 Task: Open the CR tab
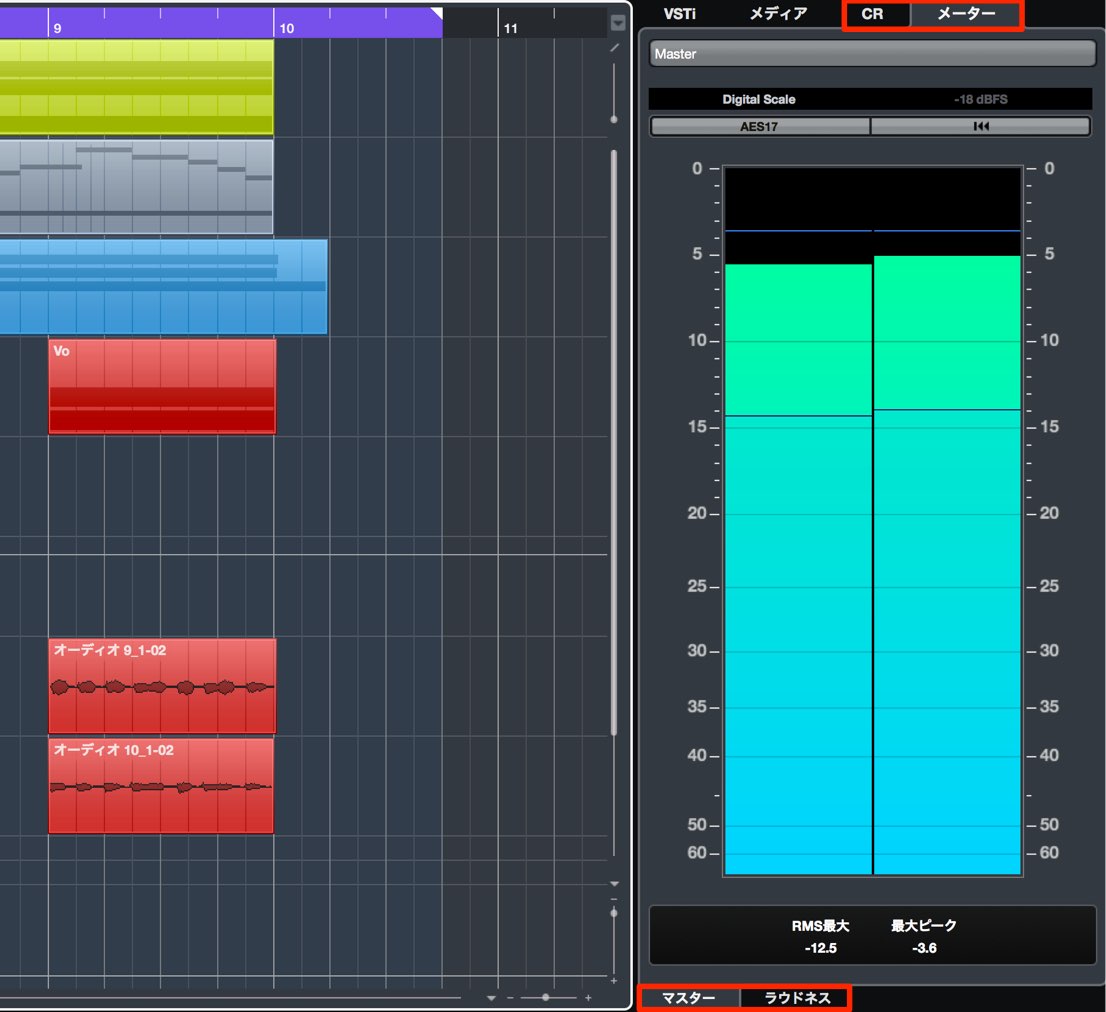click(873, 14)
